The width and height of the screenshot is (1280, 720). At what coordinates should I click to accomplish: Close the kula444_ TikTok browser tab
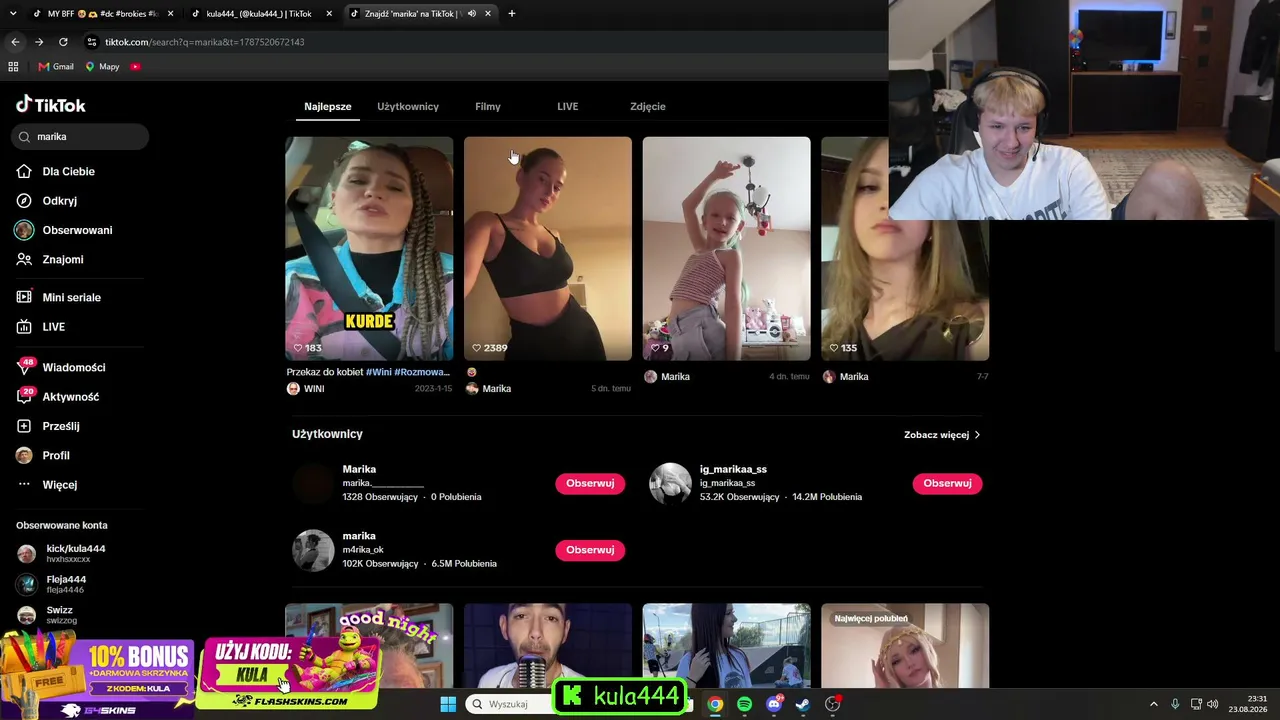[330, 13]
